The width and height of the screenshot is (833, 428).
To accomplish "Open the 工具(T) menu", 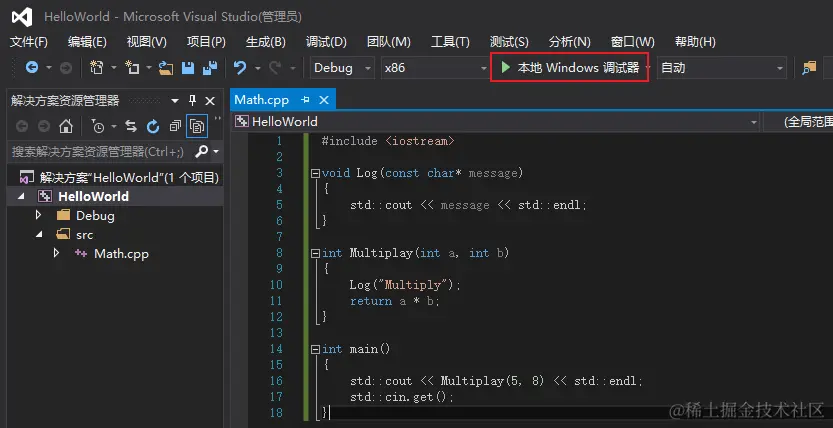I will (x=450, y=42).
